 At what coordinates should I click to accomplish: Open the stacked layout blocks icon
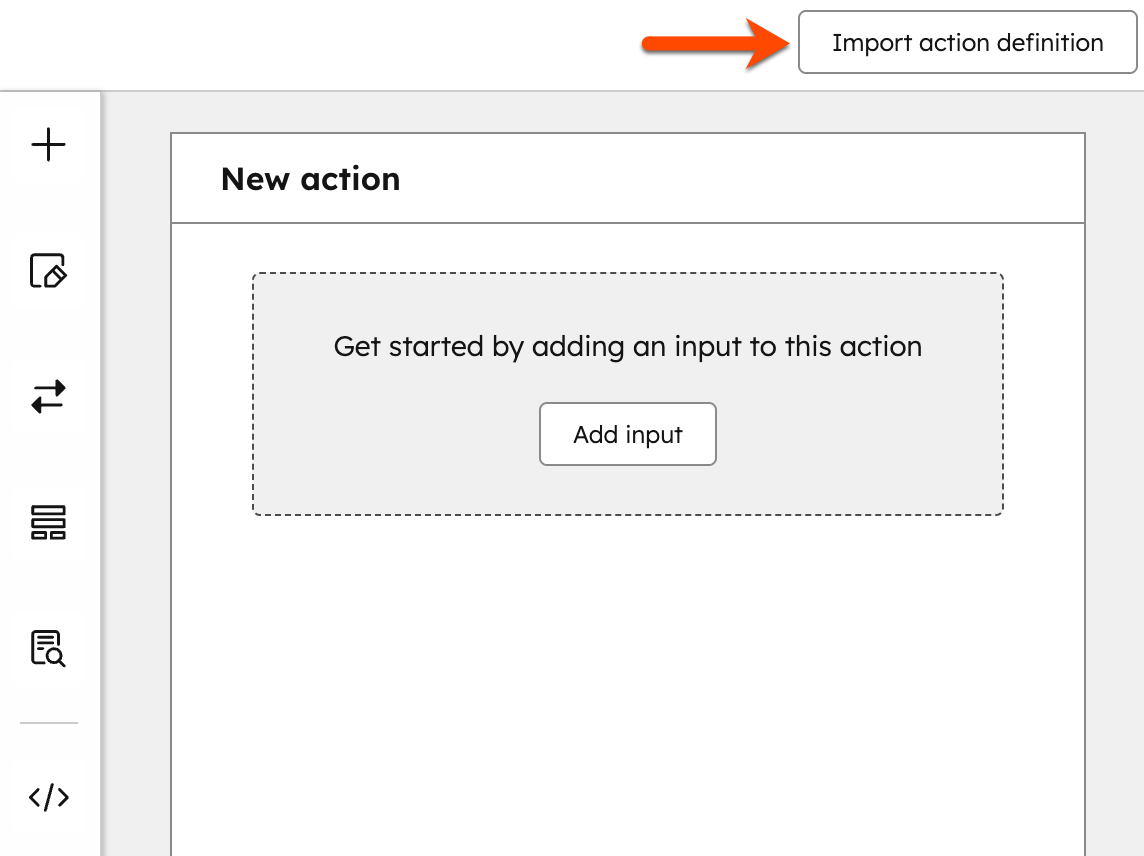[48, 522]
